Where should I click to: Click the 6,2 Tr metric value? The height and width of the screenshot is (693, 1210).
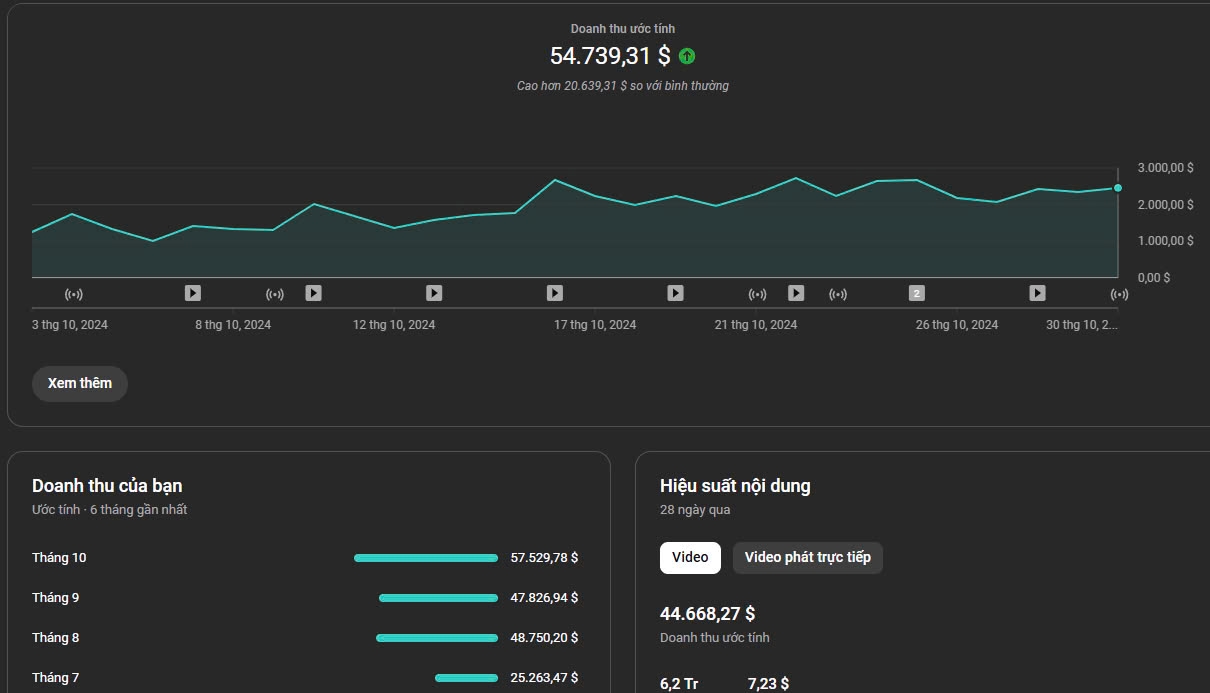pyautogui.click(x=679, y=684)
